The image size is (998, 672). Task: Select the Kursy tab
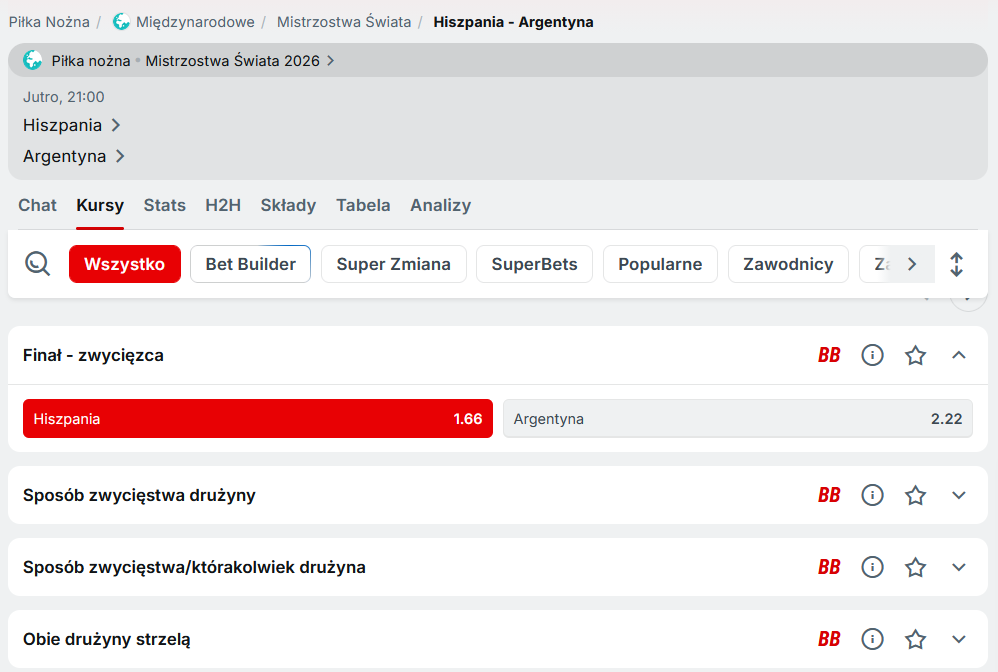tap(100, 206)
